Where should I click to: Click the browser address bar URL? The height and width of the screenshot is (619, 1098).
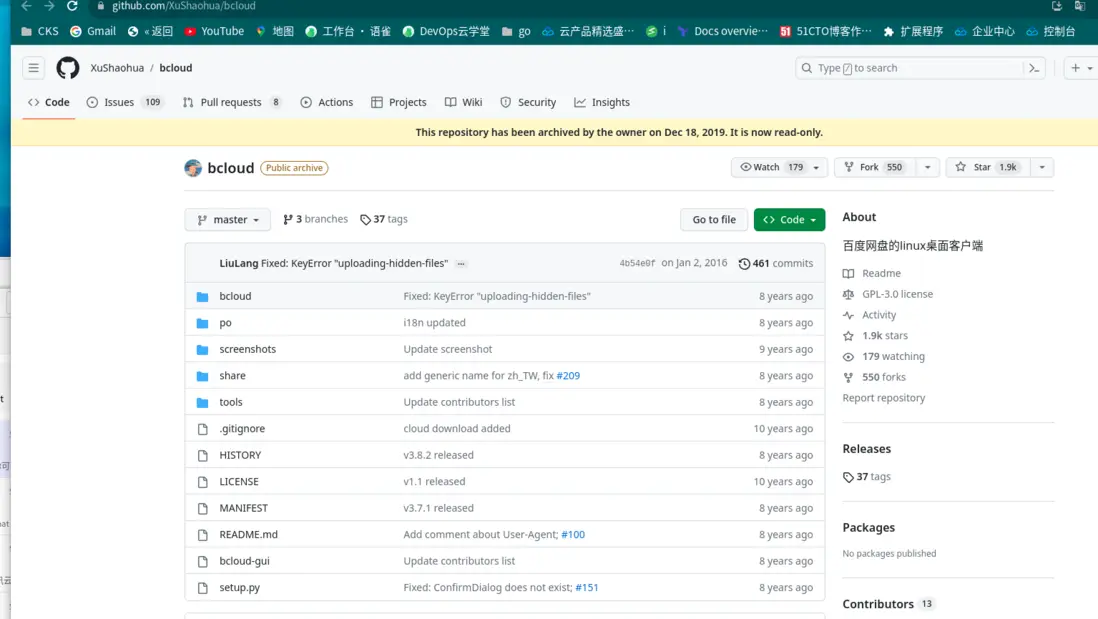[183, 6]
